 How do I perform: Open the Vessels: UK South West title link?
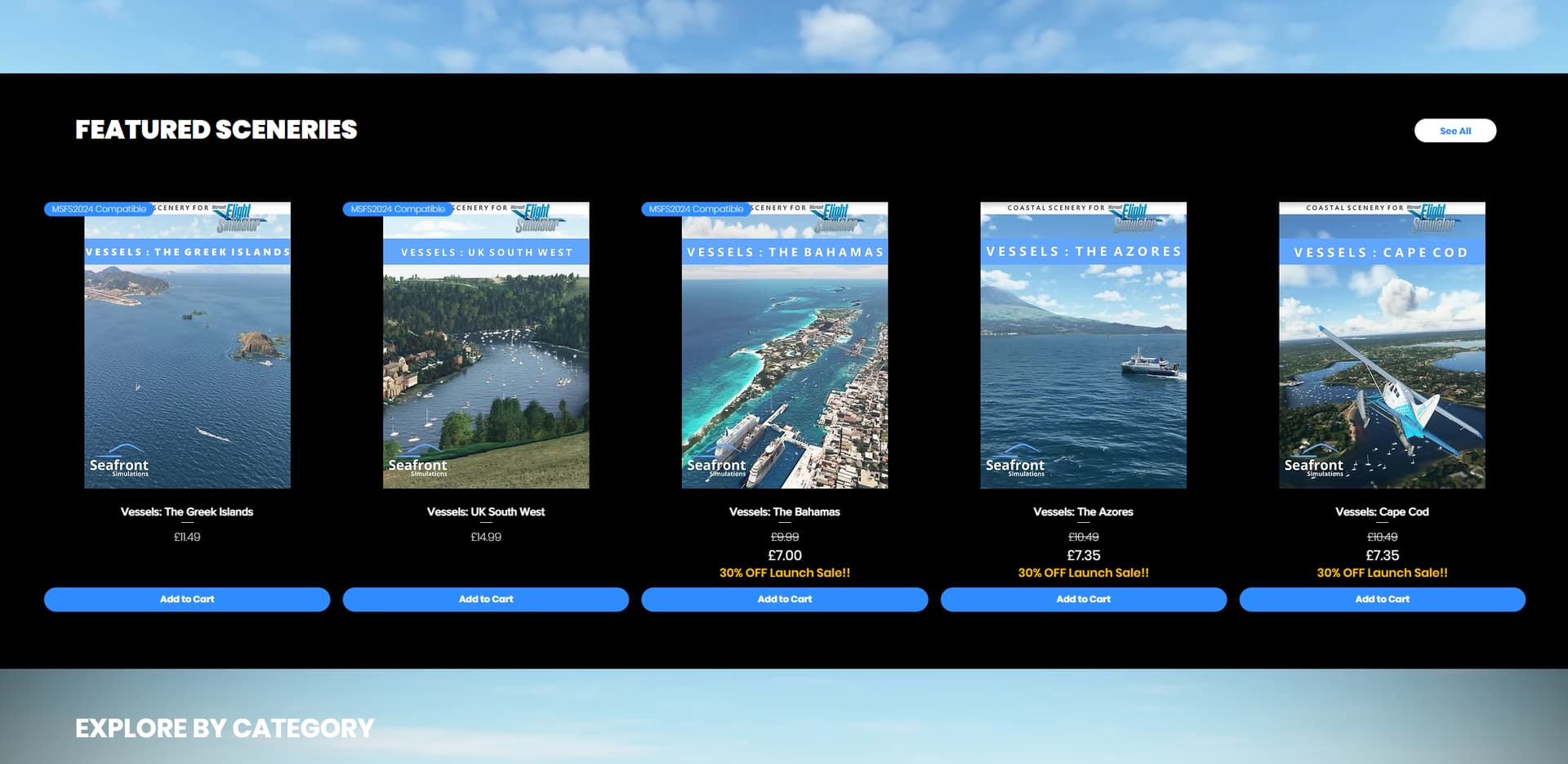pos(486,512)
